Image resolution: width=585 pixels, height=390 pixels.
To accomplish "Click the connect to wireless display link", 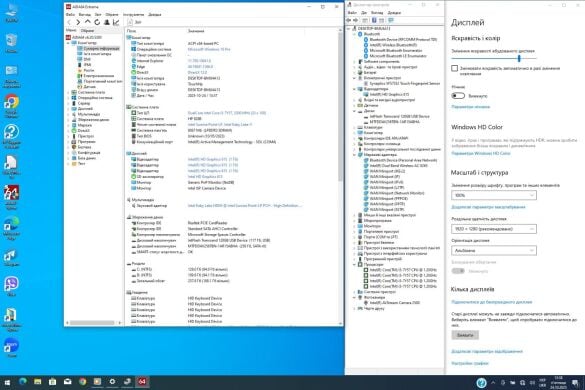I will point(491,302).
